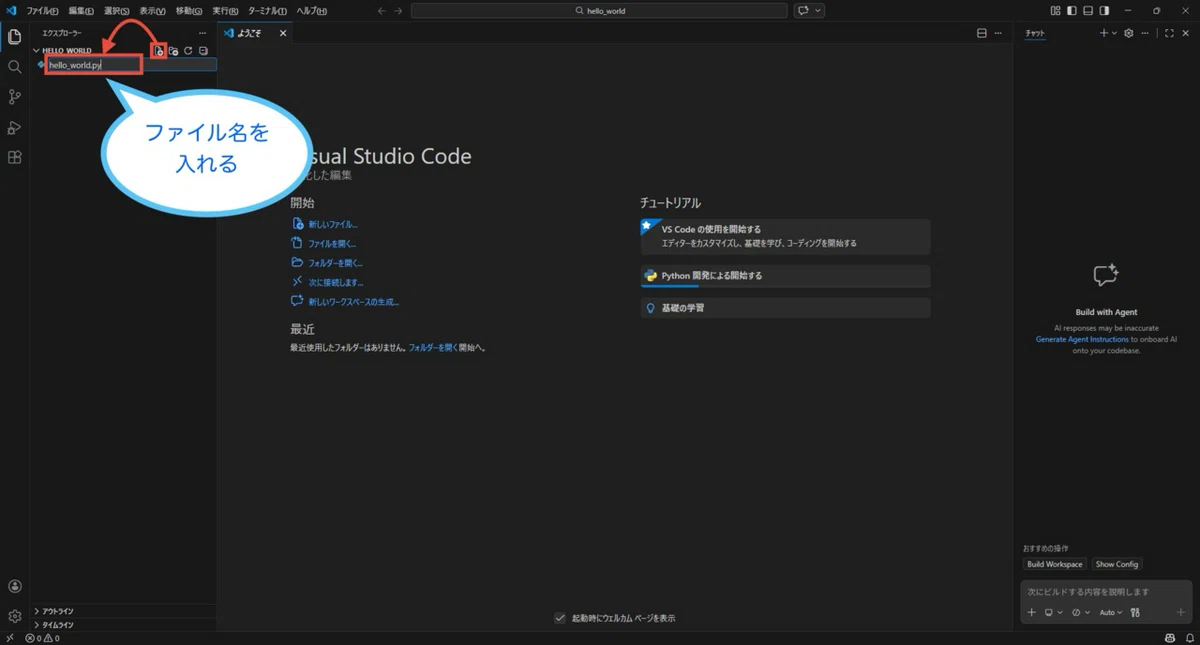
Task: Open chat settings gear
Action: click(1129, 33)
